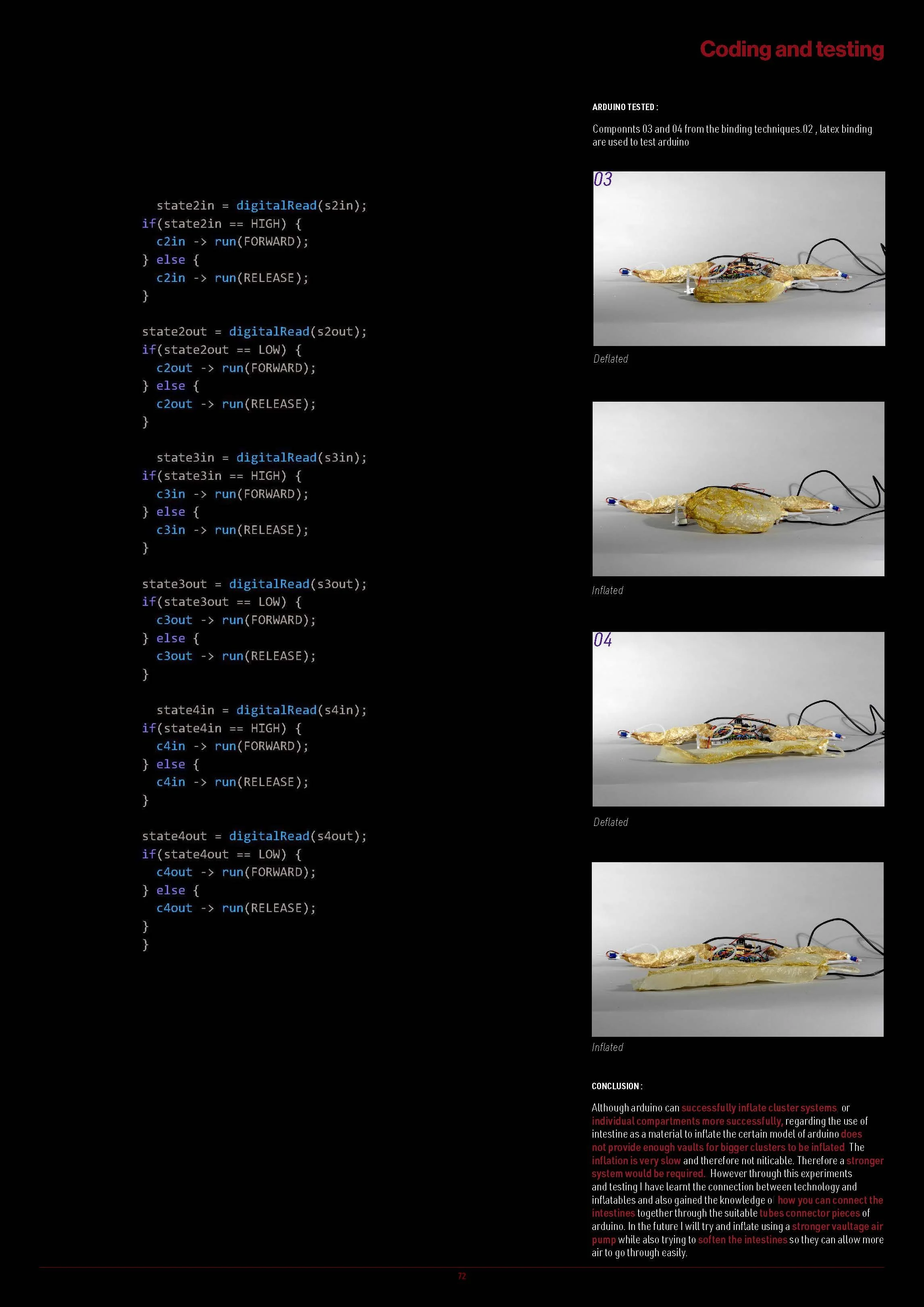This screenshot has width=924, height=1307.
Task: Click the line 'state4out = digitalRead(s4out);'
Action: (255, 836)
